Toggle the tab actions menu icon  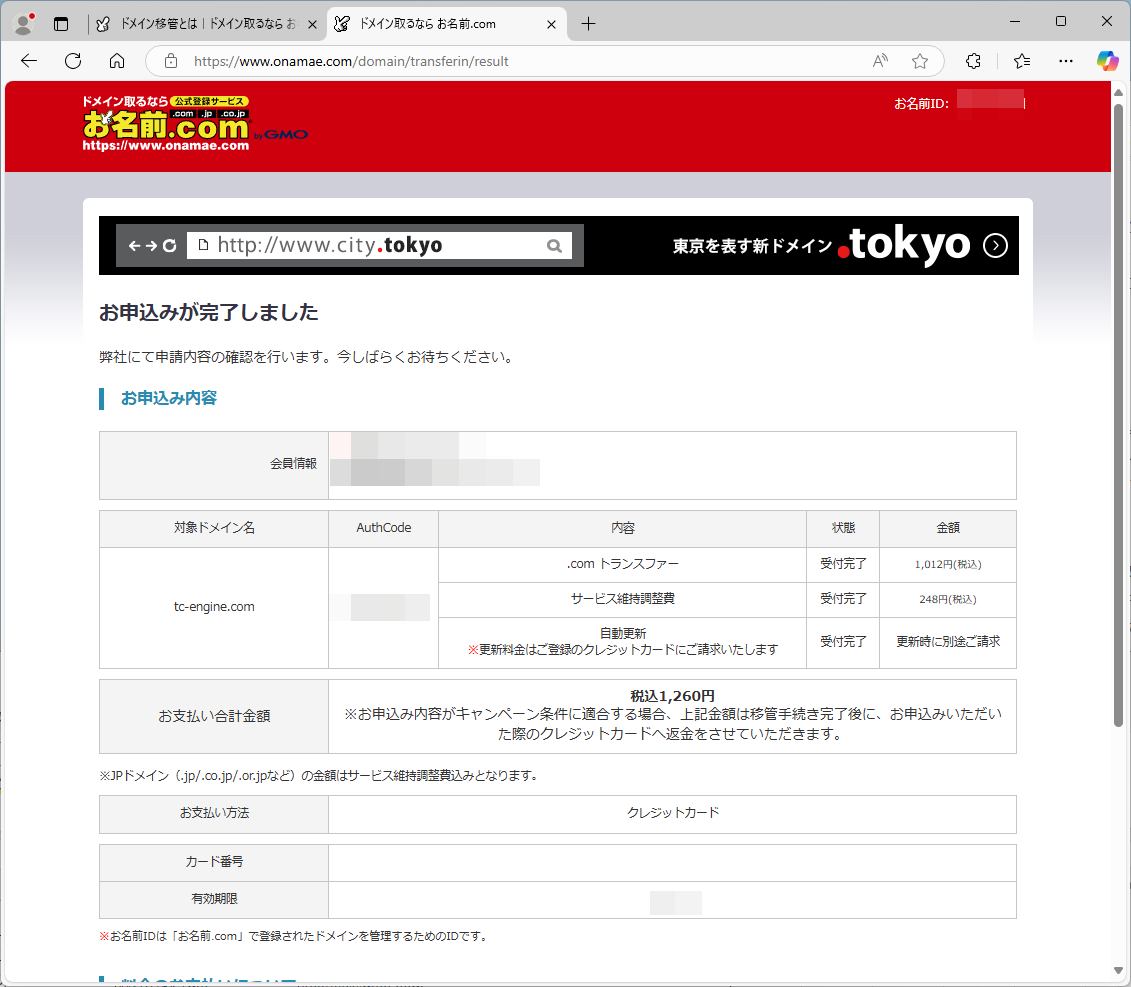[x=61, y=23]
